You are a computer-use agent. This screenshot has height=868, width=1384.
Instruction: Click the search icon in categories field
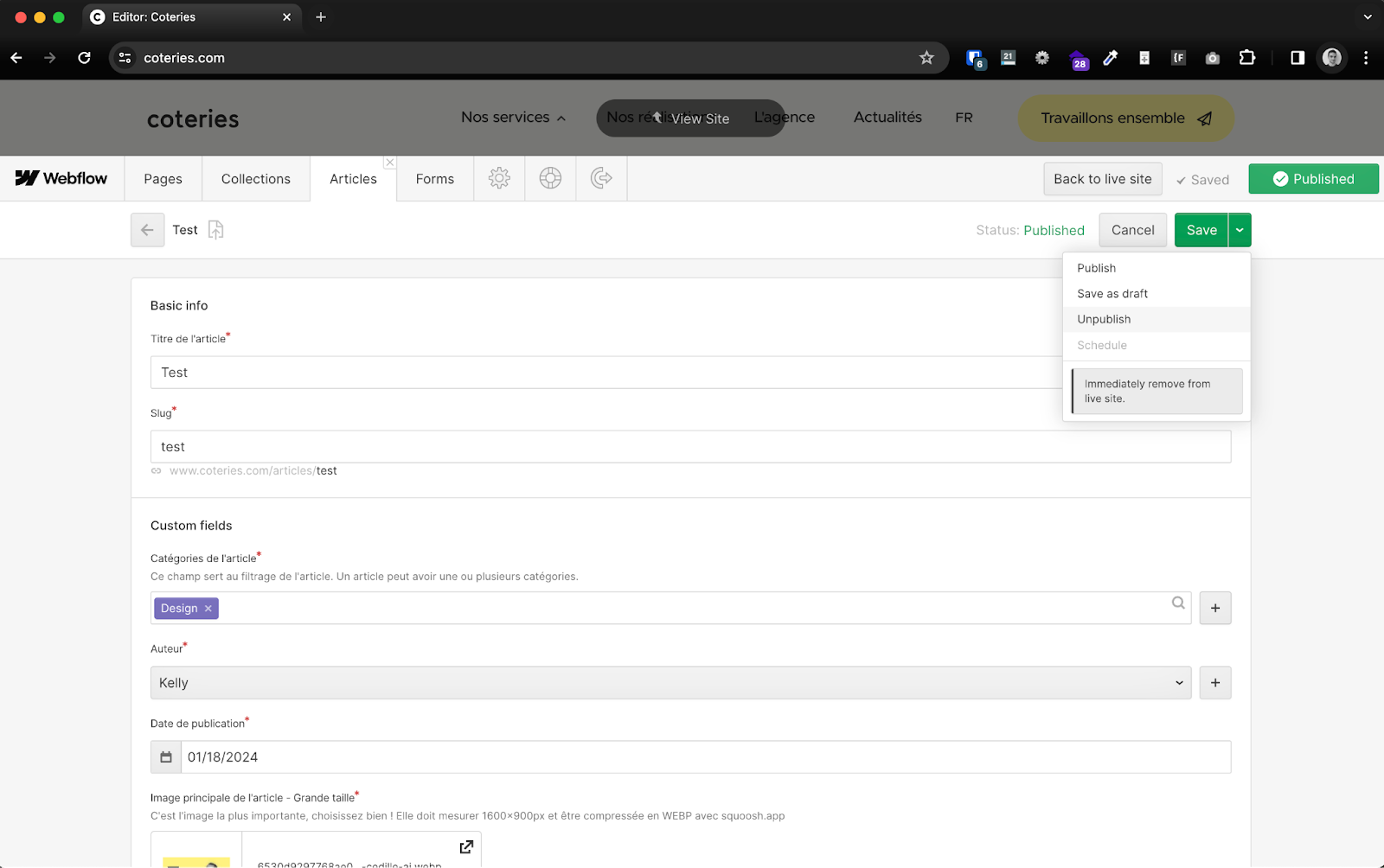1178,603
